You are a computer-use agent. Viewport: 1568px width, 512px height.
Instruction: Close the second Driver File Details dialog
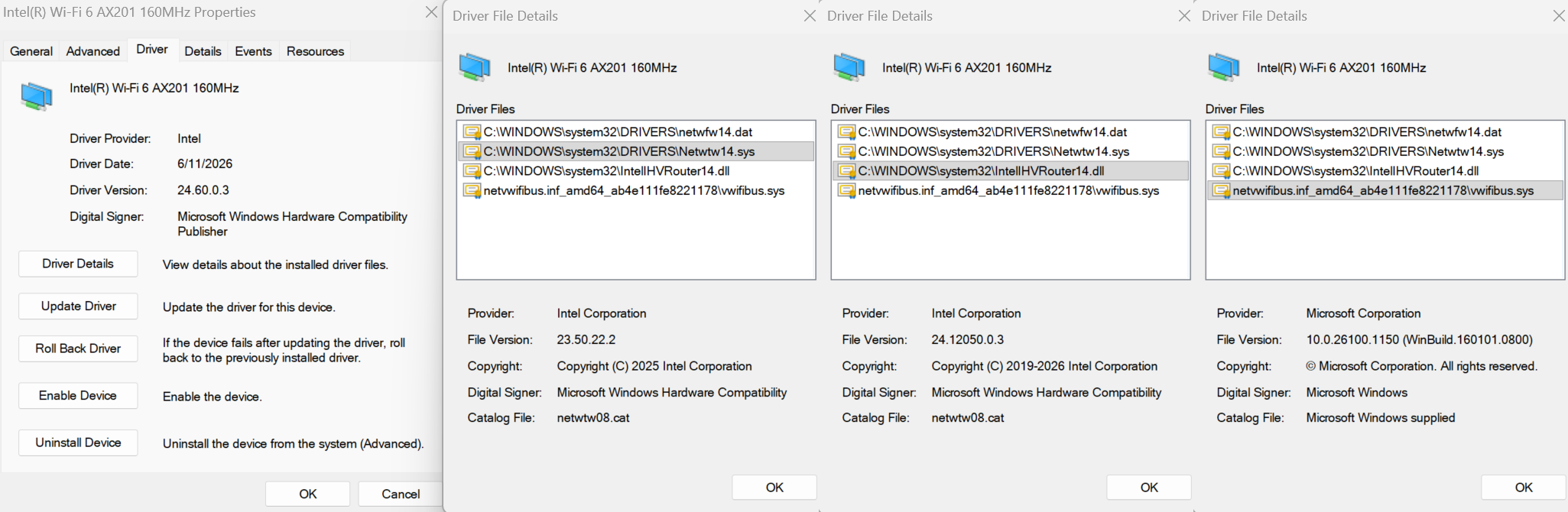pyautogui.click(x=1184, y=15)
